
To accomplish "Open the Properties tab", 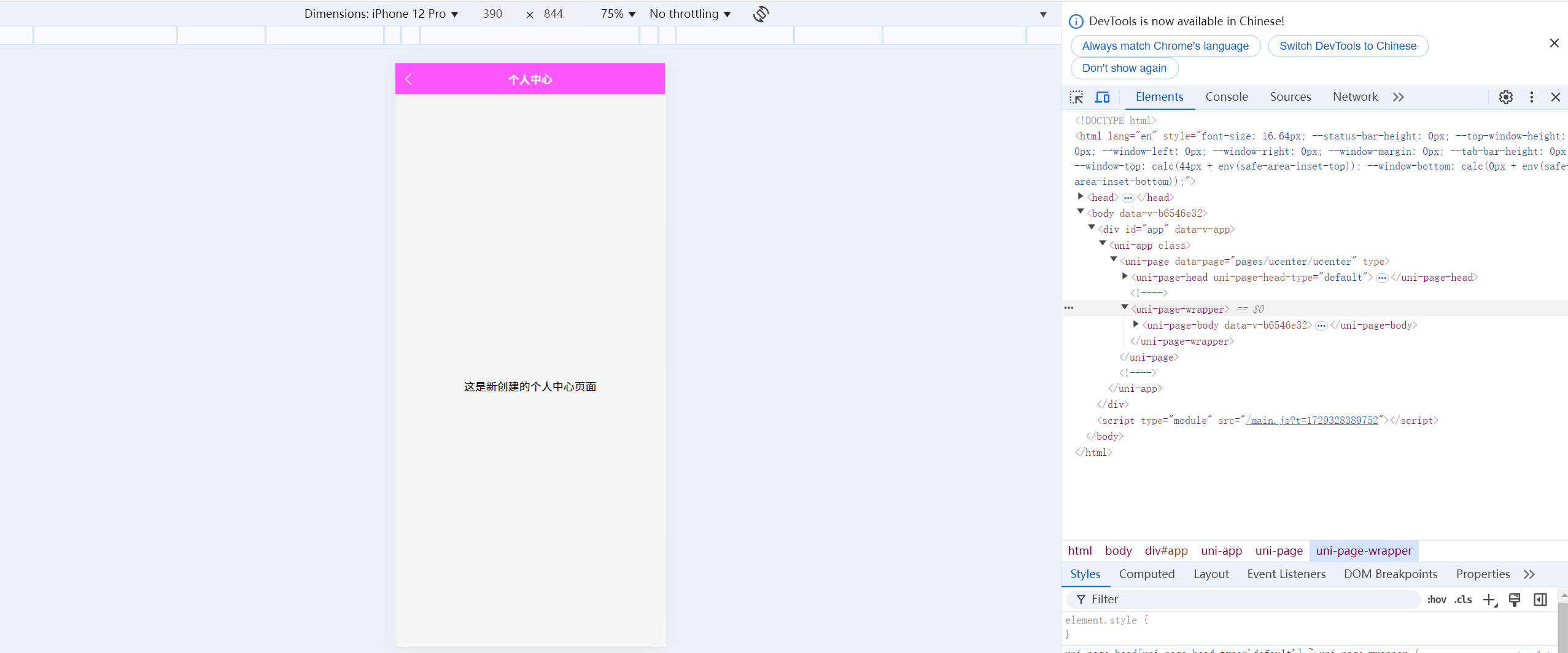I will point(1483,574).
